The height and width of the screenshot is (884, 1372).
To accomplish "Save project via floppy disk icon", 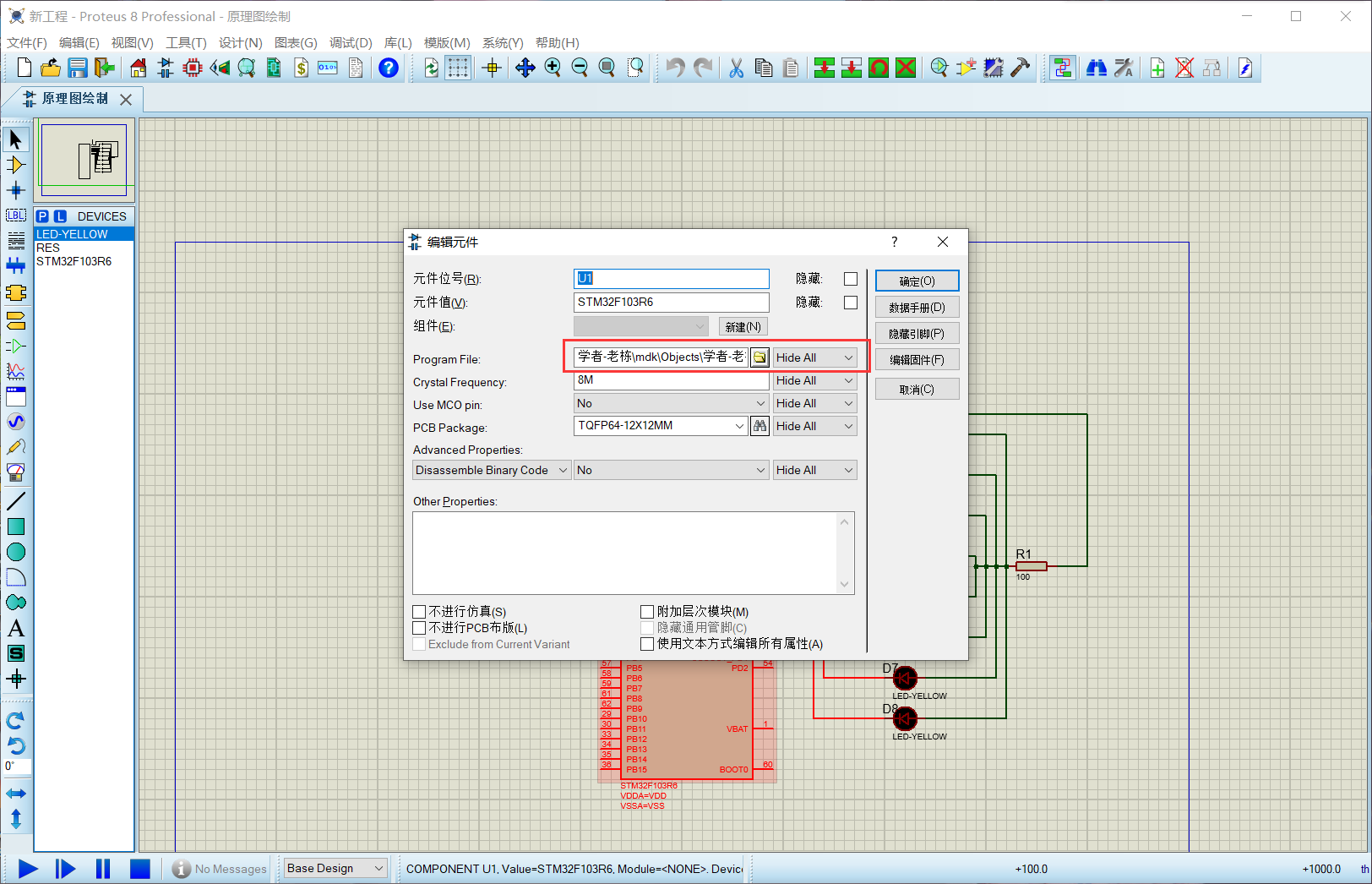I will point(78,68).
